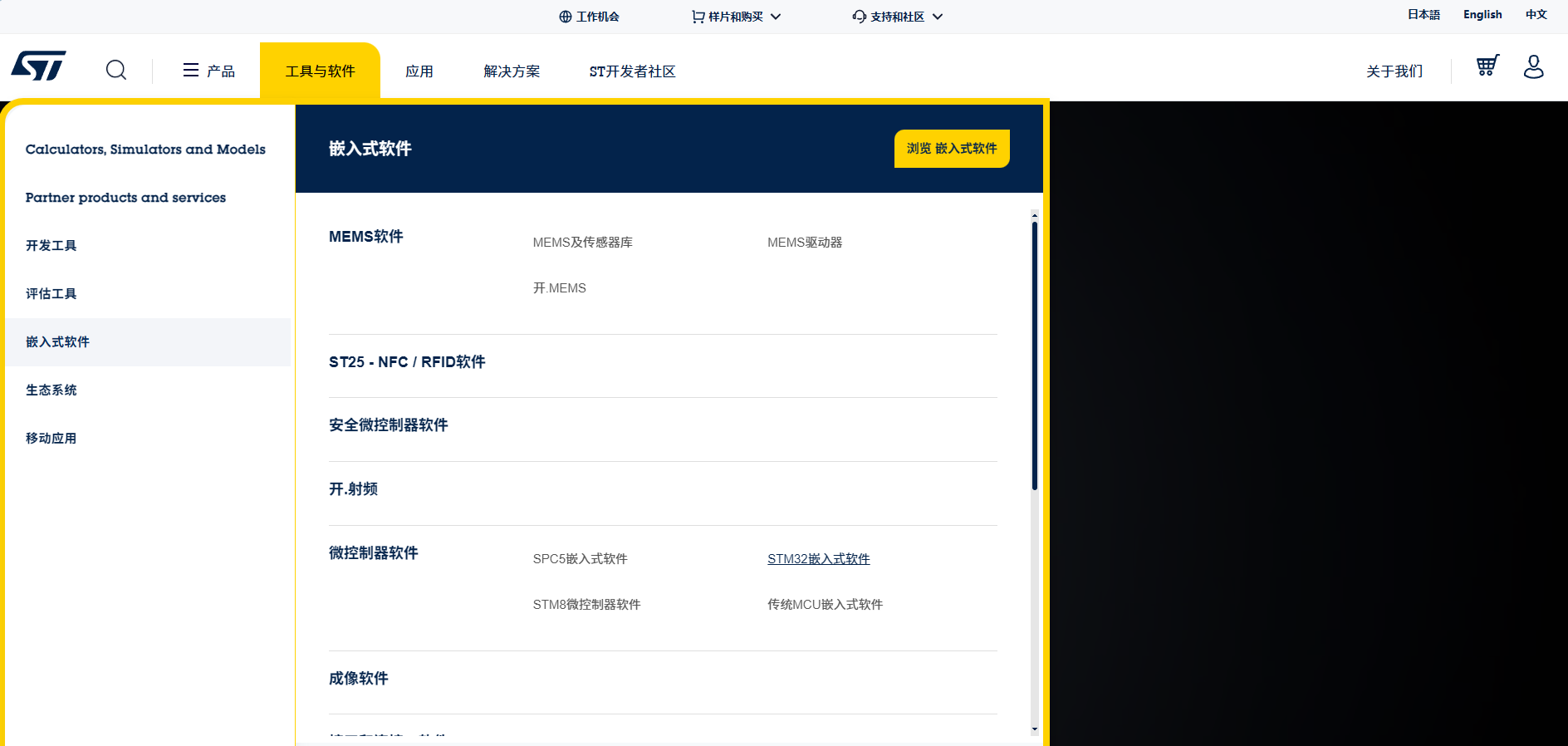The height and width of the screenshot is (746, 1568).
Task: Click the 浏览 嵌入式软件 button
Action: pyautogui.click(x=952, y=149)
